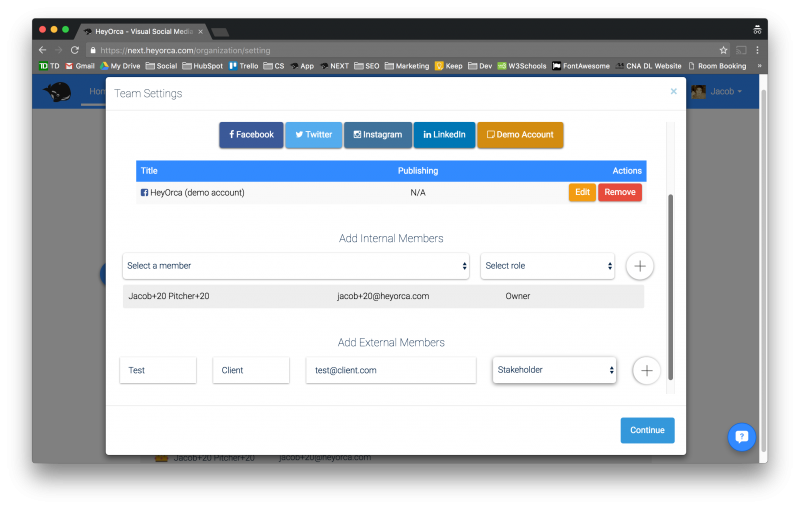The width and height of the screenshot is (800, 509).
Task: Open the Dev bookmarks folder
Action: pyautogui.click(x=480, y=66)
